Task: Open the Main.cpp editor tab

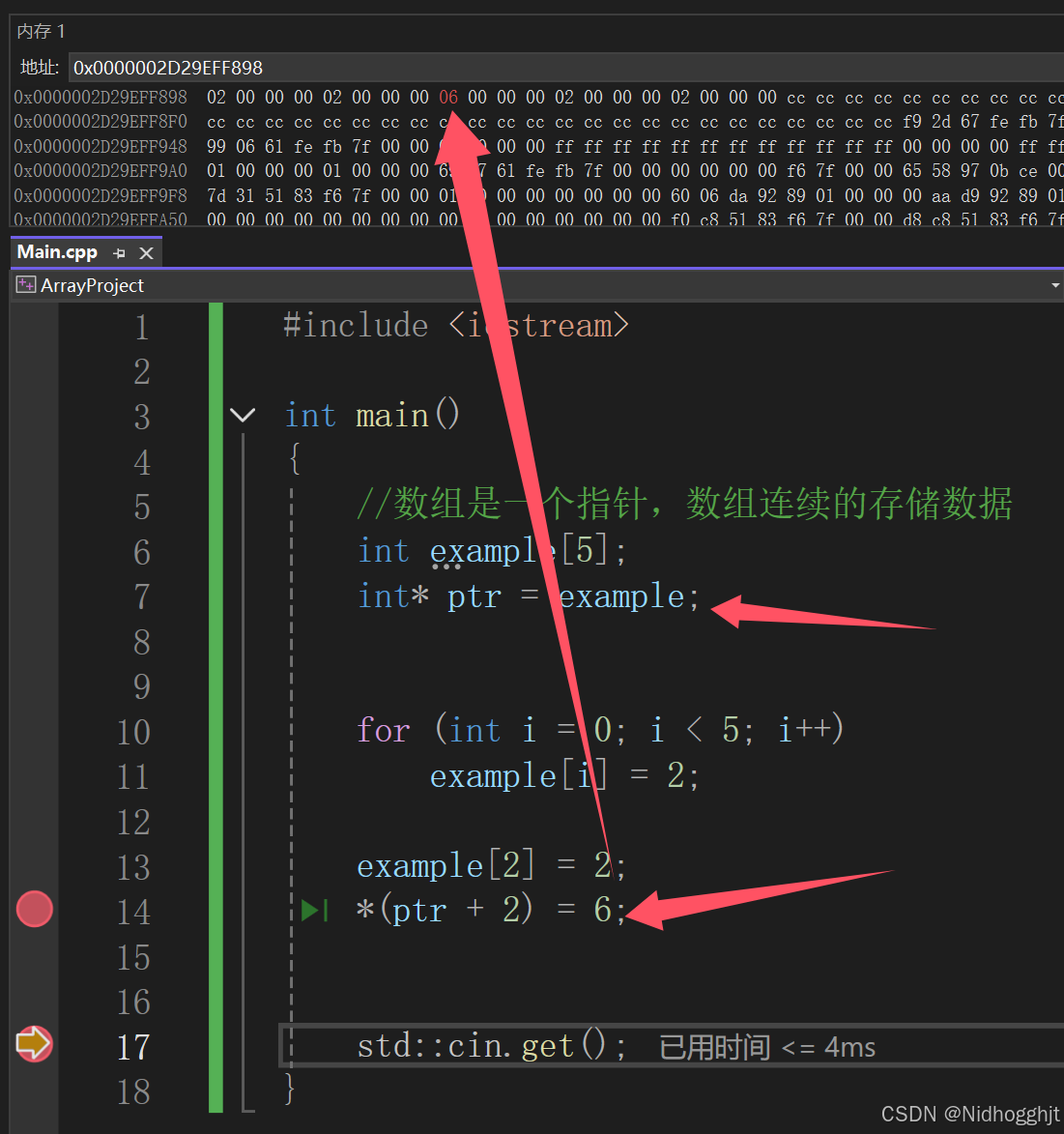Action: pyautogui.click(x=57, y=251)
